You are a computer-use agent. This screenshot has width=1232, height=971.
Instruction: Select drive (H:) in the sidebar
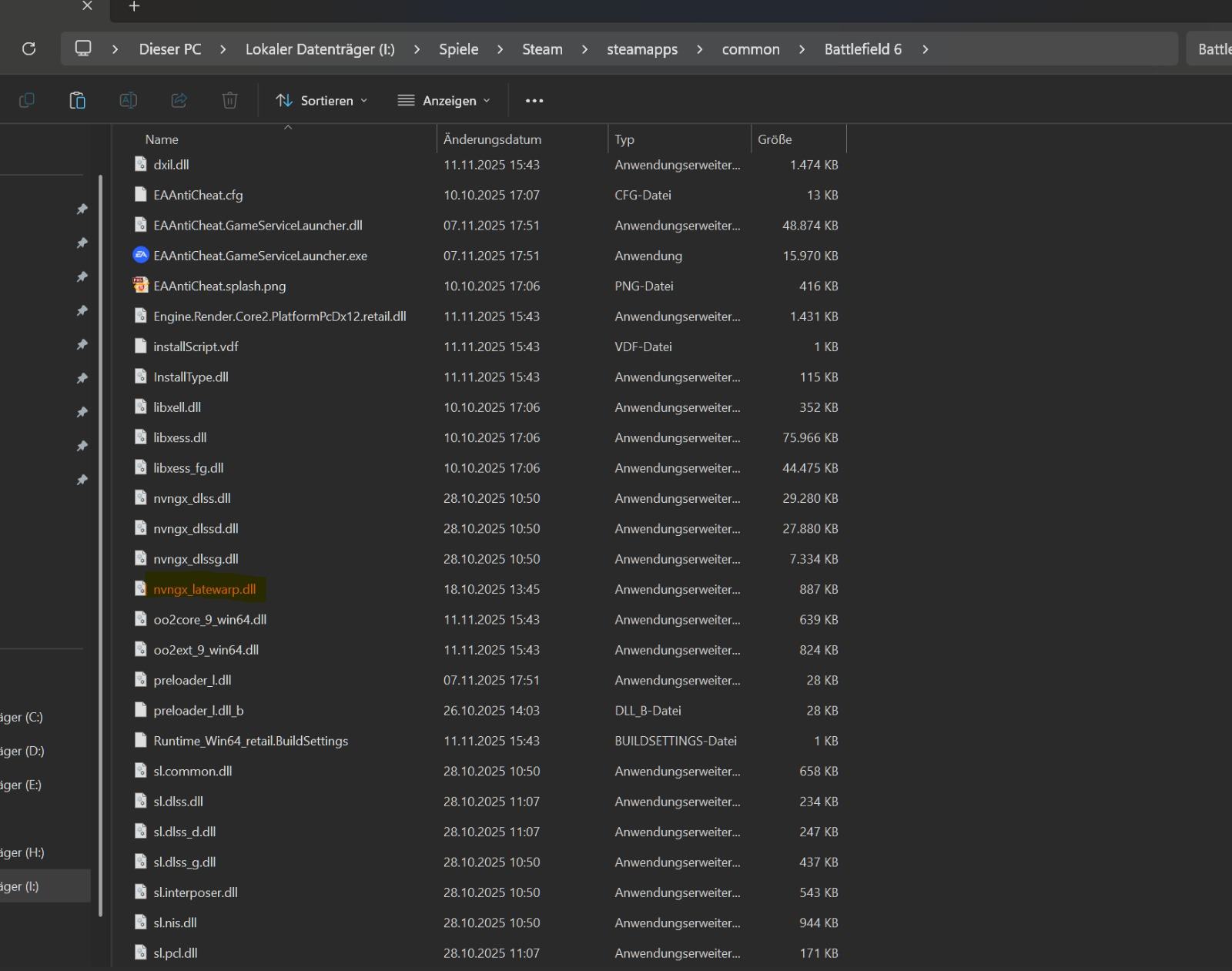coord(22,852)
